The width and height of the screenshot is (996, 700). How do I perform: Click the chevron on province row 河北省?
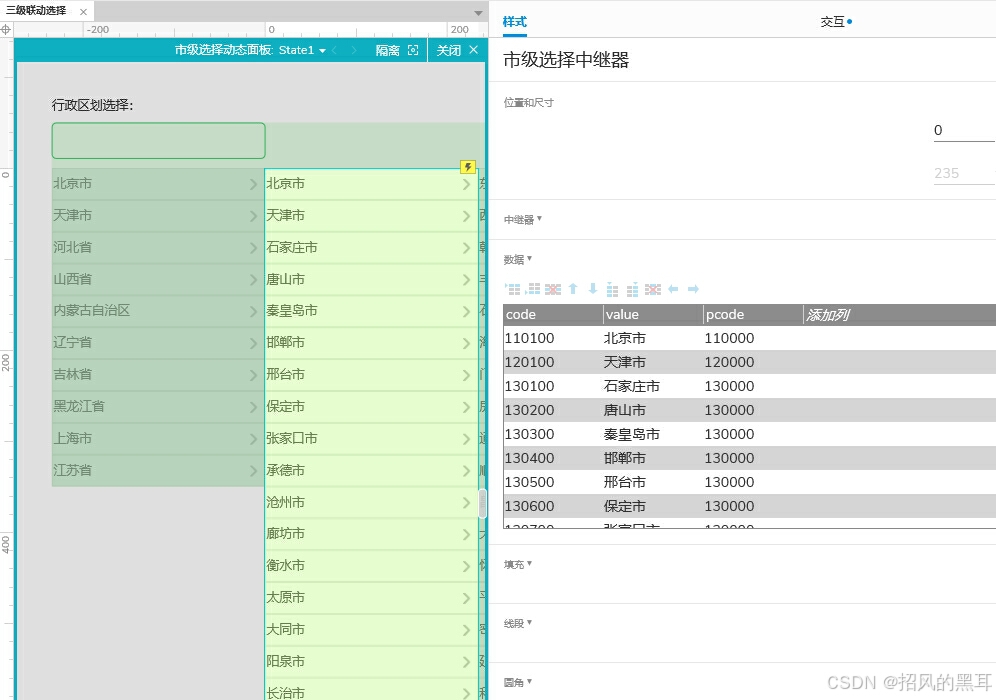(x=253, y=248)
